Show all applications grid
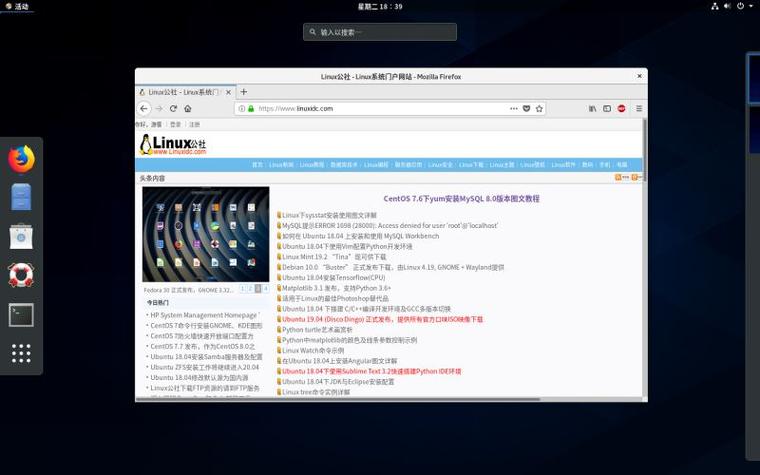 click(x=21, y=353)
